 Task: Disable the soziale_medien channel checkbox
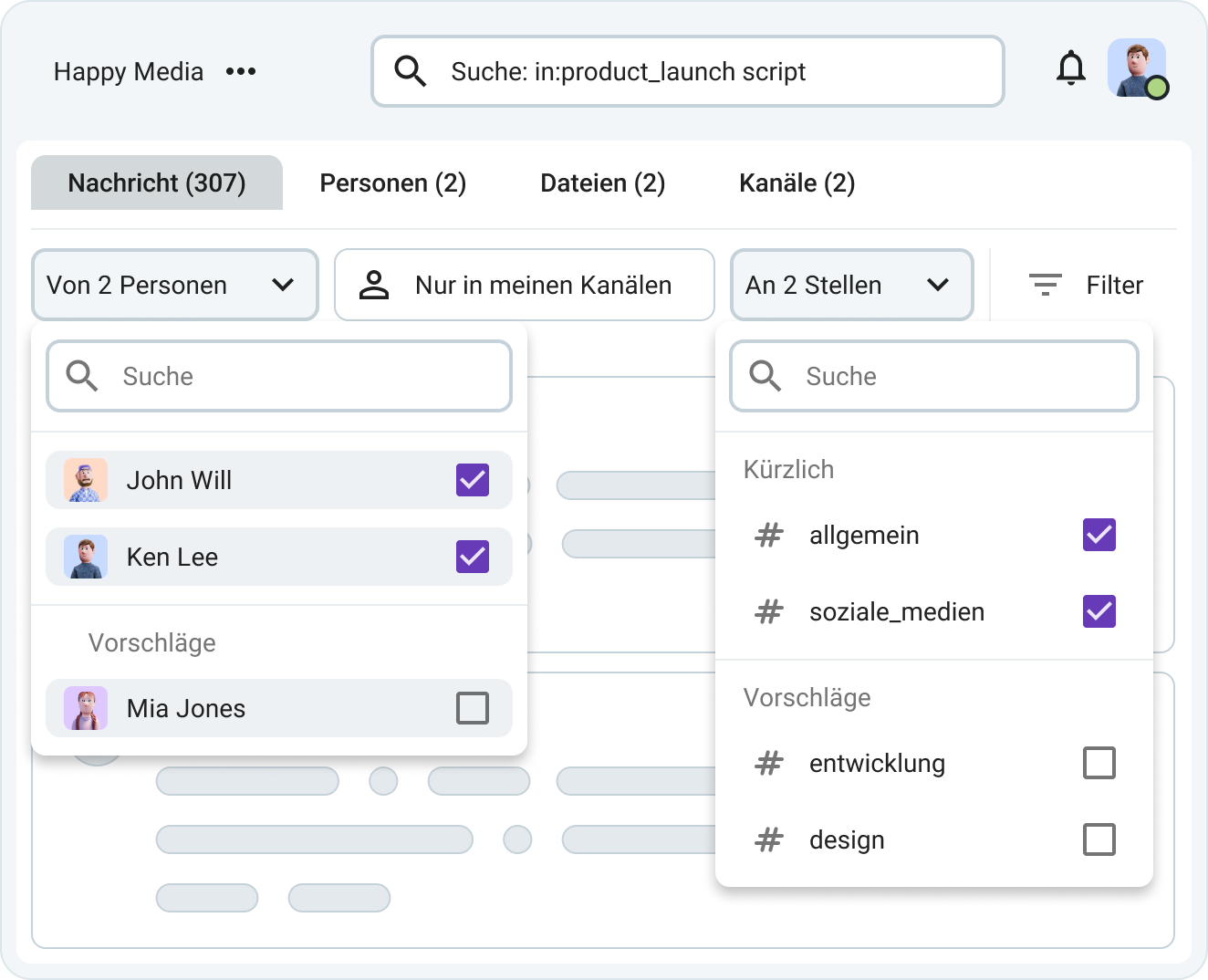[1099, 611]
